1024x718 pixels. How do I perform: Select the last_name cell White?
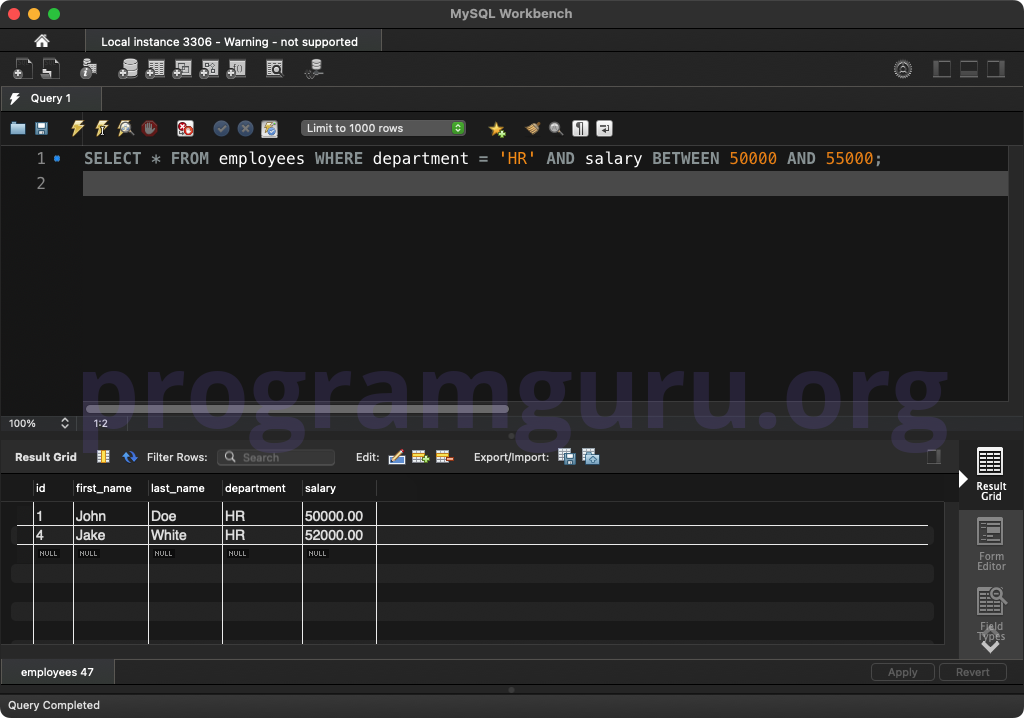click(185, 535)
